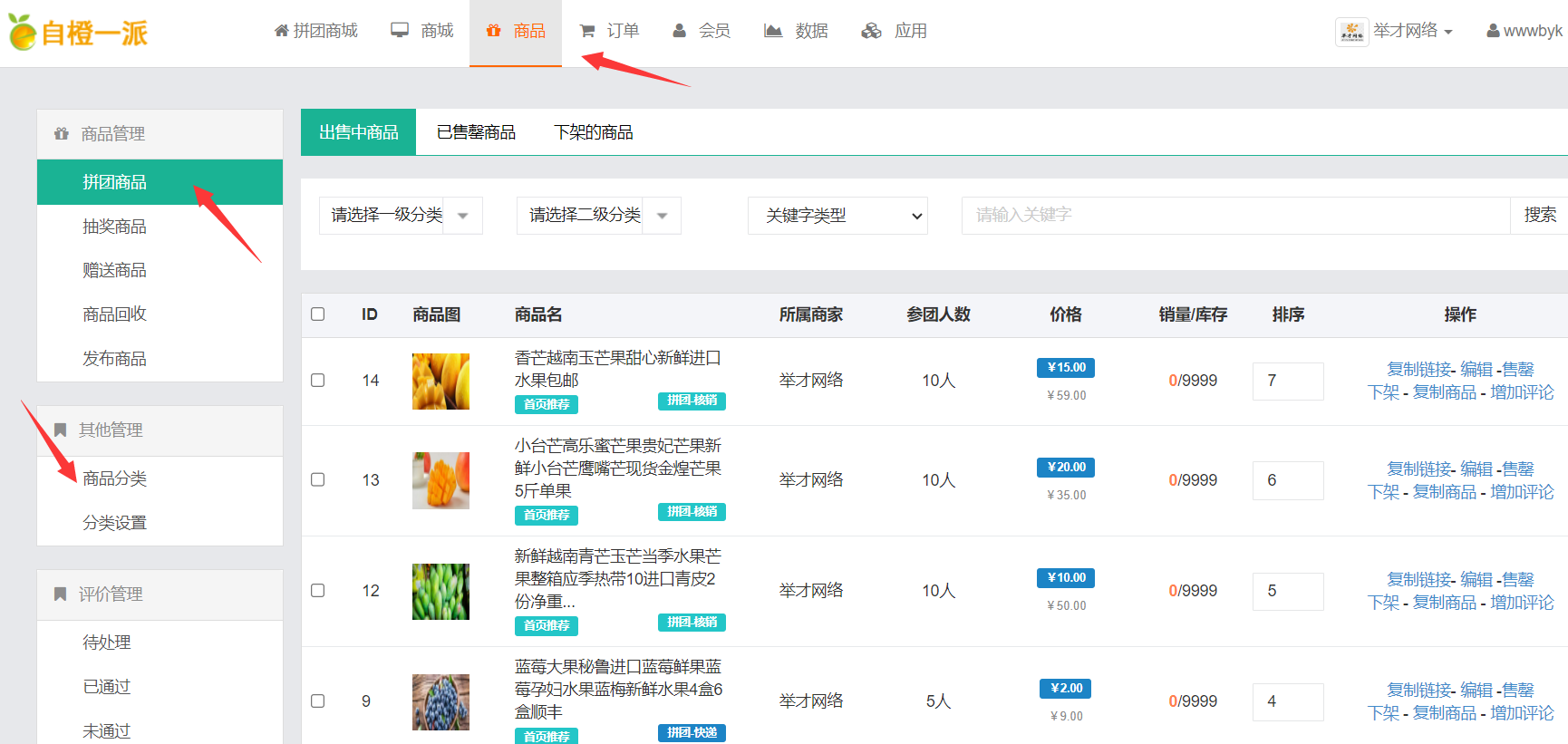The width and height of the screenshot is (1568, 744).
Task: Click the mango thumbnail for ID 14
Action: pos(440,382)
